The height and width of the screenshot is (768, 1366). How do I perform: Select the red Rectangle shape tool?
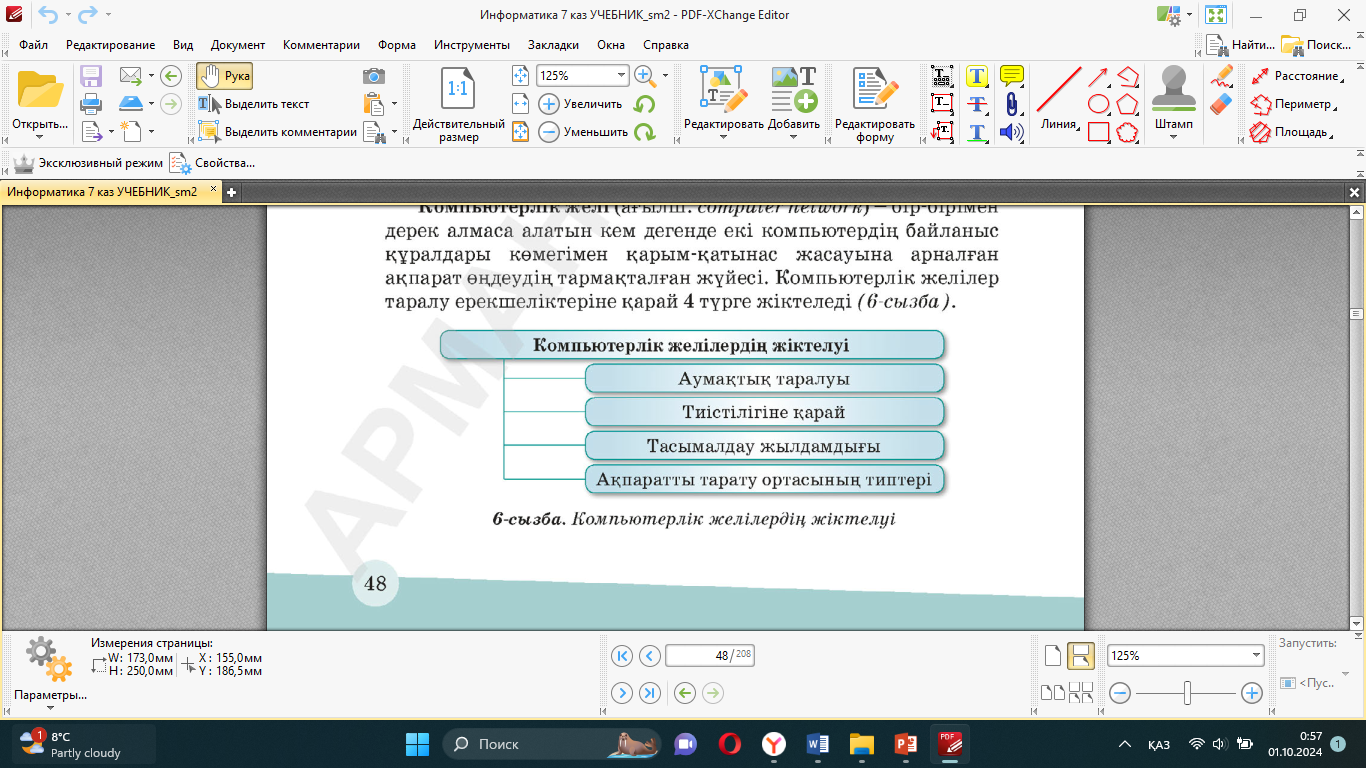1099,131
